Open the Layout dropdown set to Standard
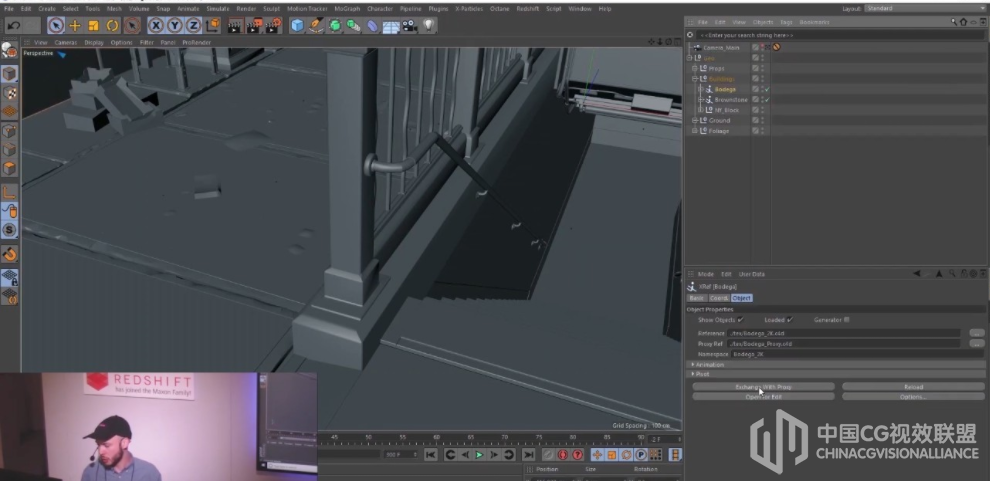Screen dimensions: 990x481 [924, 9]
